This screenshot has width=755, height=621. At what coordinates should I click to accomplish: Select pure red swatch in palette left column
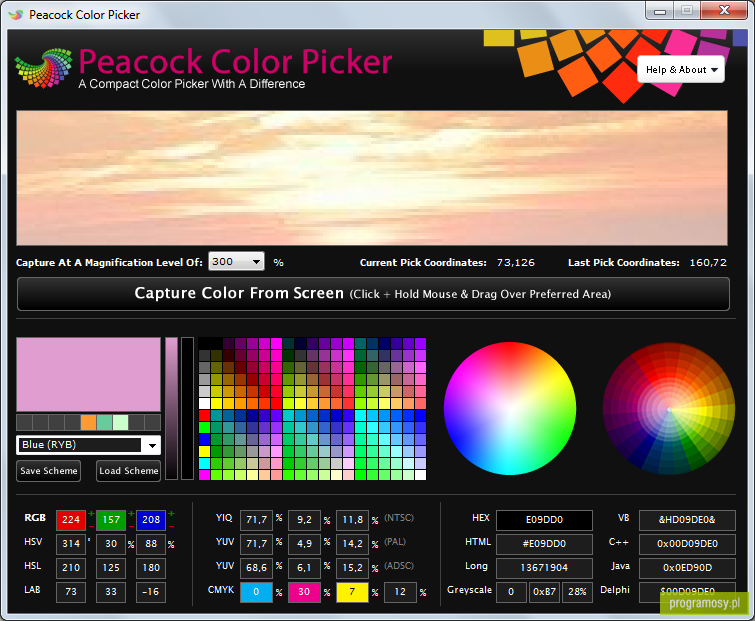pyautogui.click(x=204, y=415)
